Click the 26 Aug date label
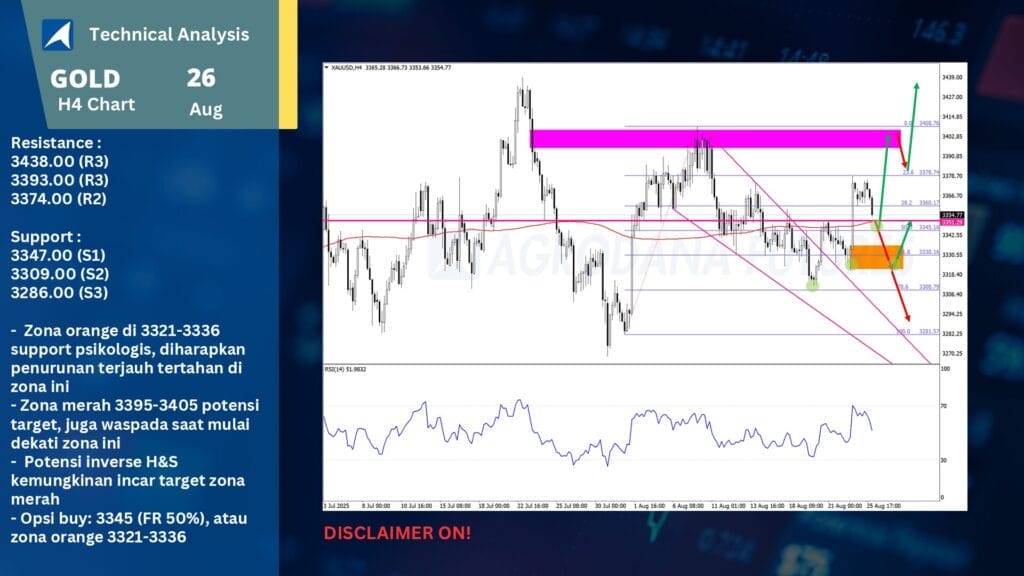Image resolution: width=1024 pixels, height=576 pixels. click(x=202, y=92)
